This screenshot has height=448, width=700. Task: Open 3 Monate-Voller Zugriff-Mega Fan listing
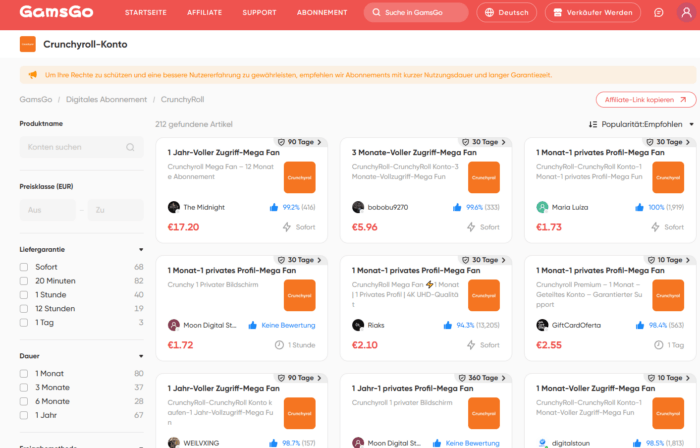pyautogui.click(x=414, y=153)
